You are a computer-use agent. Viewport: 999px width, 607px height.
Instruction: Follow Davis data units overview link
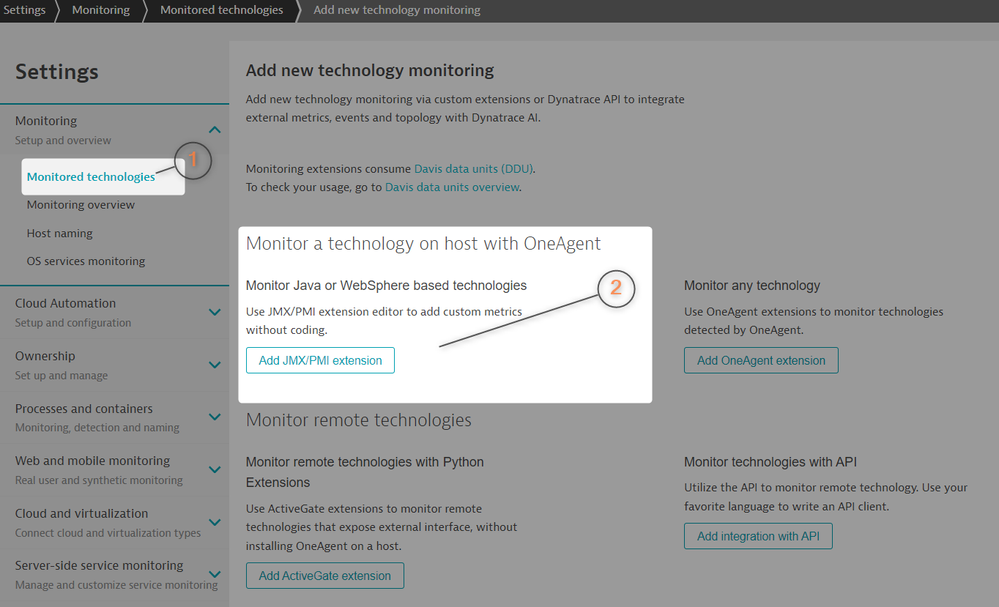pyautogui.click(x=452, y=187)
